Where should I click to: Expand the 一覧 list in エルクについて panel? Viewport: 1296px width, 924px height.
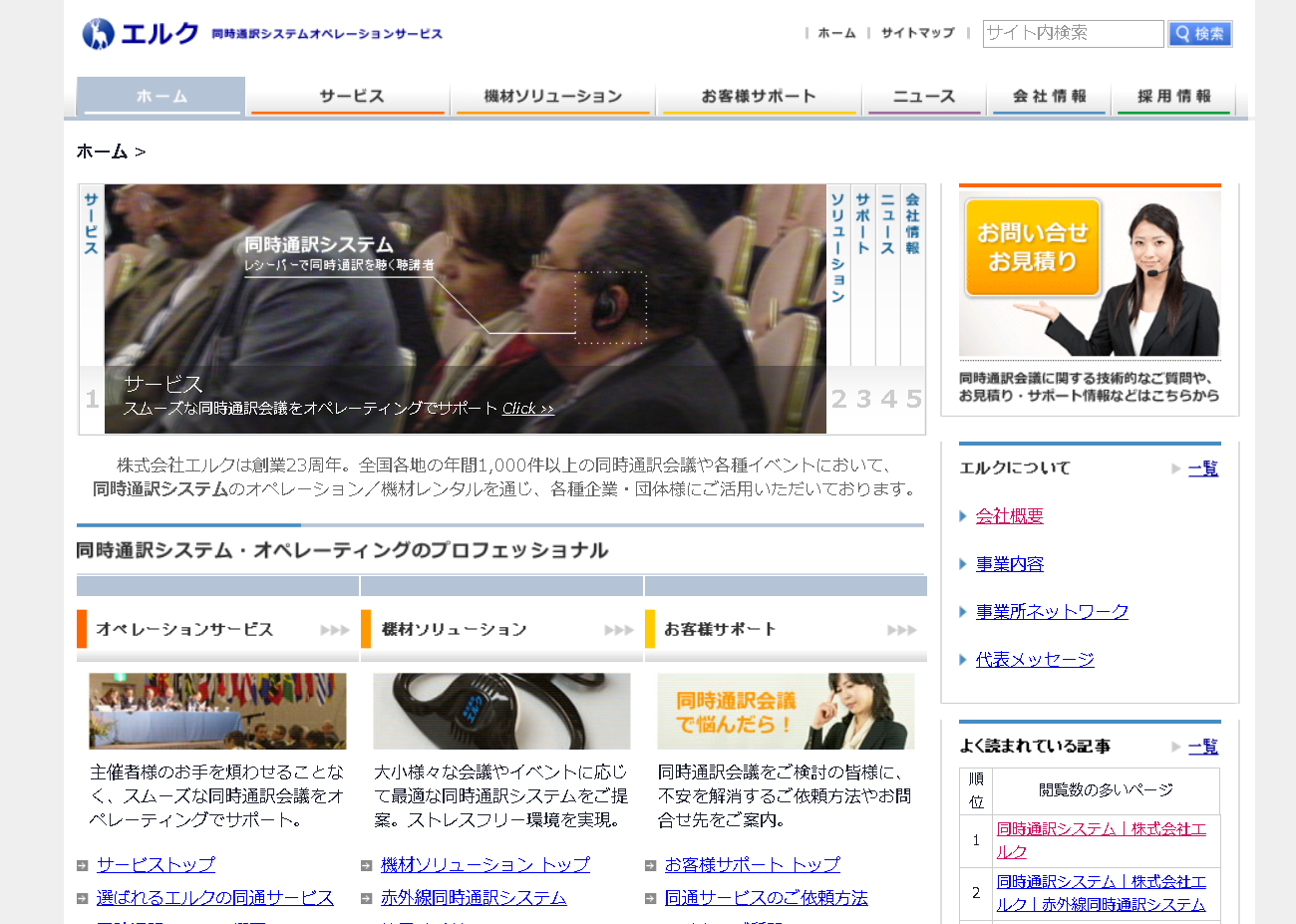[1202, 468]
